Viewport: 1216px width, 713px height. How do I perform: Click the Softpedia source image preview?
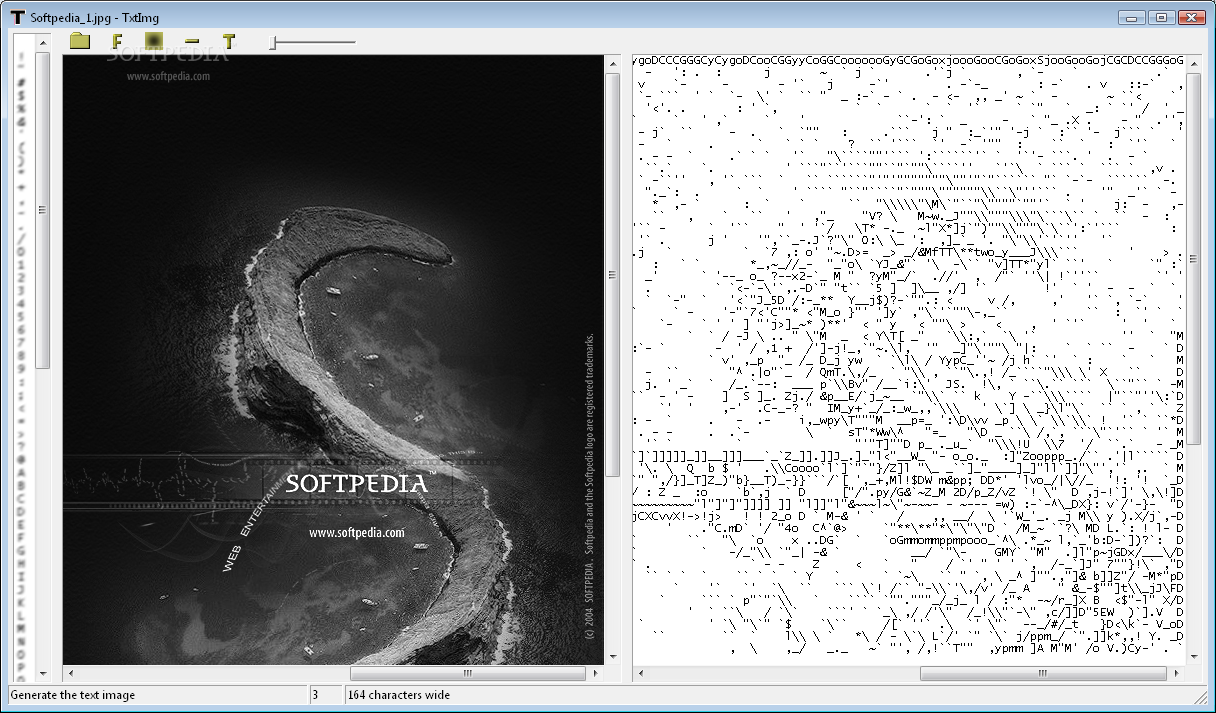[x=334, y=360]
